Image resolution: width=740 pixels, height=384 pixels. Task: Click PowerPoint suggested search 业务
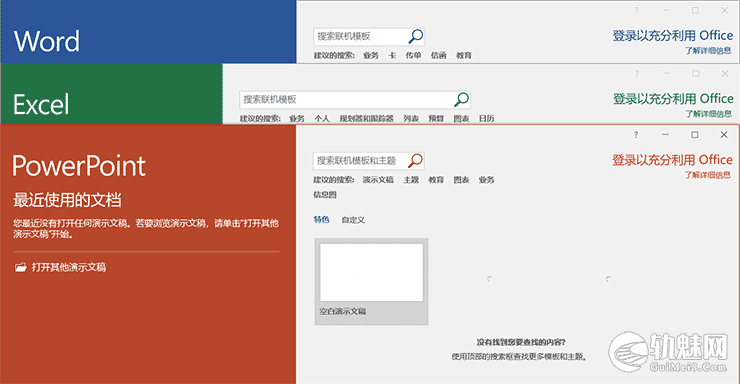[487, 180]
